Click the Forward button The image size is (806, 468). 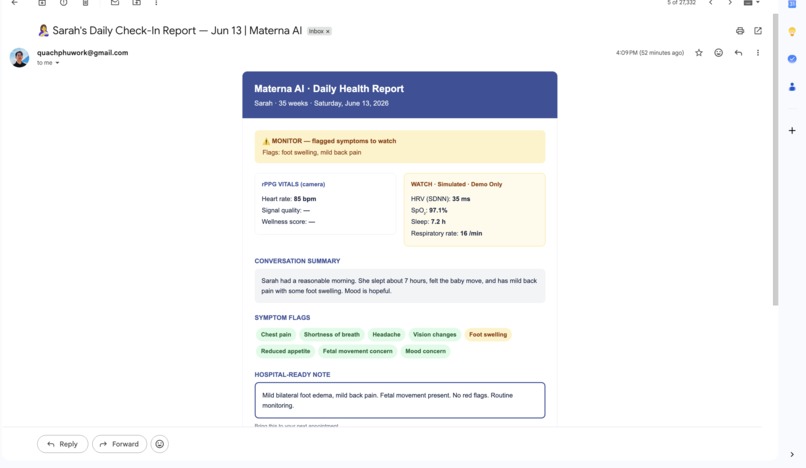[119, 444]
